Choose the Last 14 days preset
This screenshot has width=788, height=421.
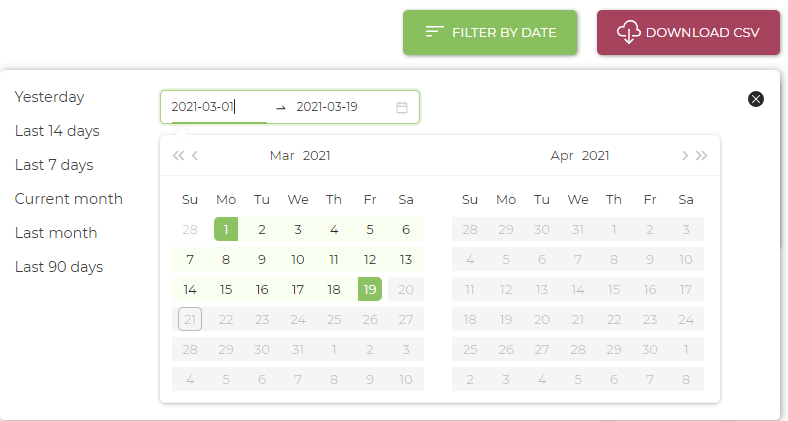point(57,131)
